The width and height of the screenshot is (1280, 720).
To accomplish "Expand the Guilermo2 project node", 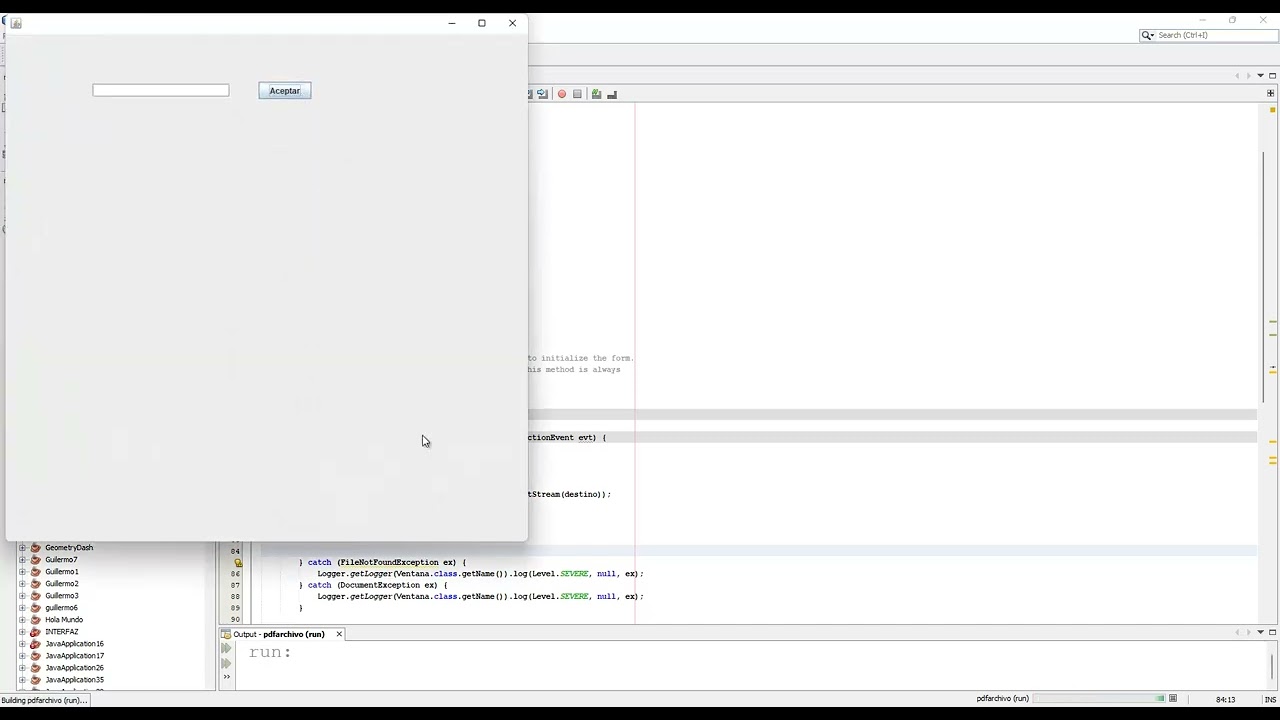I will (22, 584).
